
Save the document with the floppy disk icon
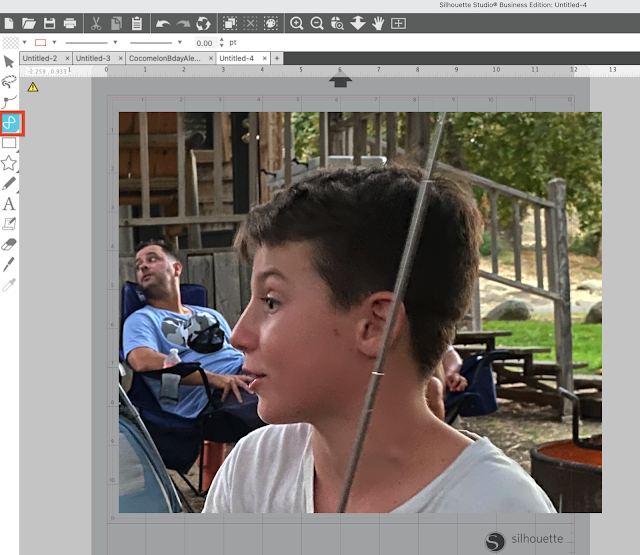(49, 23)
